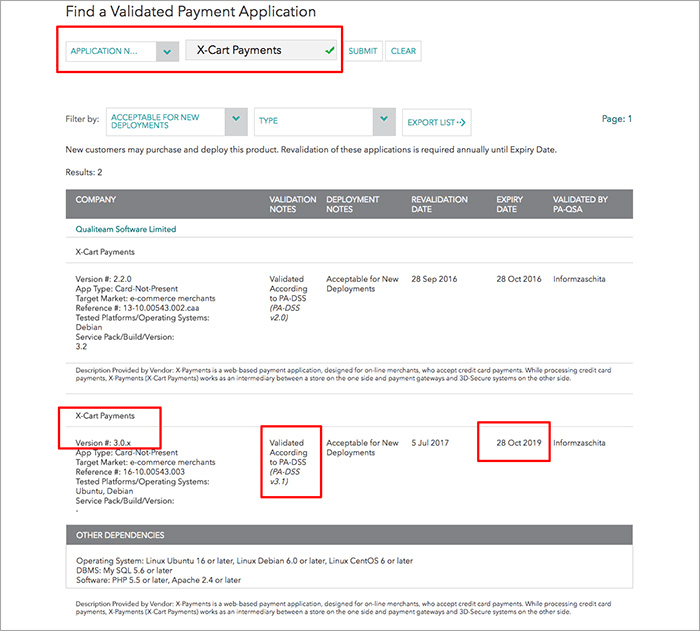
Task: Click the Version #: 3.0.x text
Action: pyautogui.click(x=103, y=443)
